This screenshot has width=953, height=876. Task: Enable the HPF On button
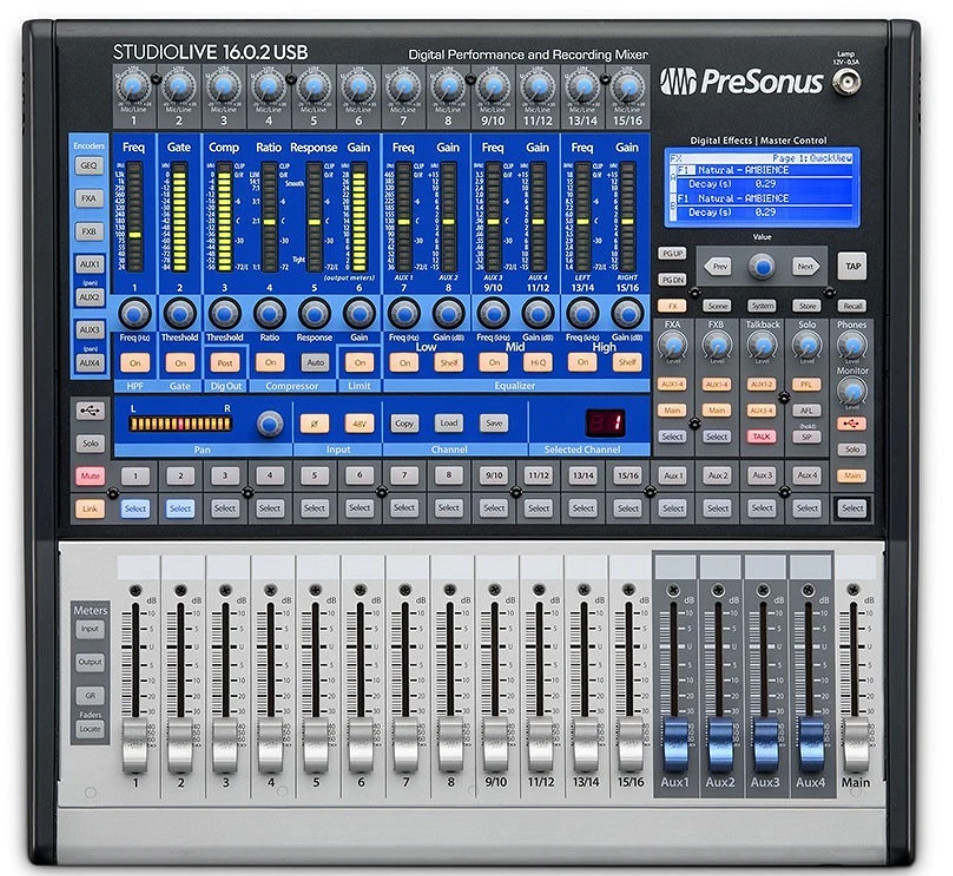tap(135, 363)
